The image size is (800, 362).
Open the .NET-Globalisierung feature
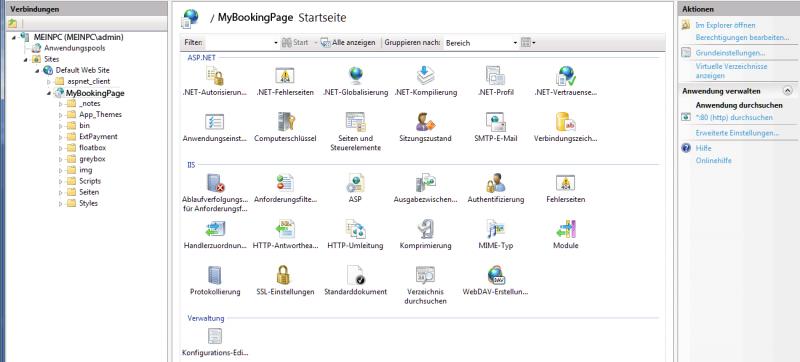(x=356, y=82)
